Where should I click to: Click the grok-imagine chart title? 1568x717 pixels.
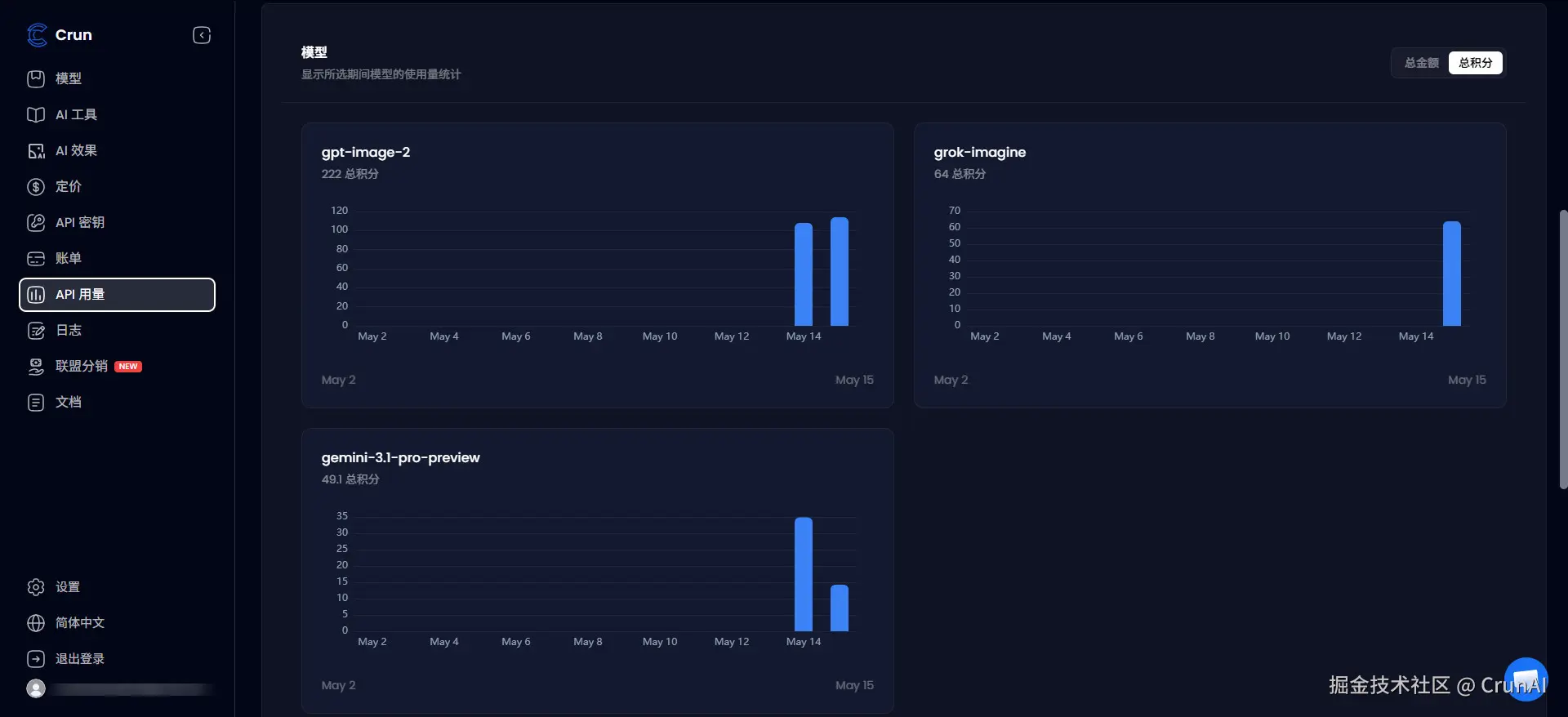(980, 152)
